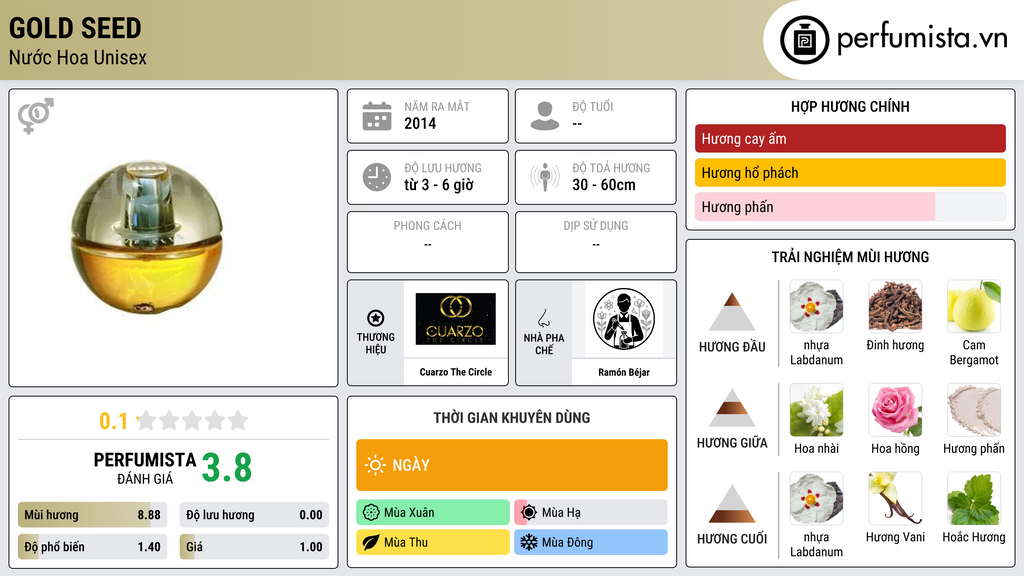This screenshot has width=1024, height=576.
Task: Click the longevity value từ 3 - 6 giờ
Action: coord(439,185)
